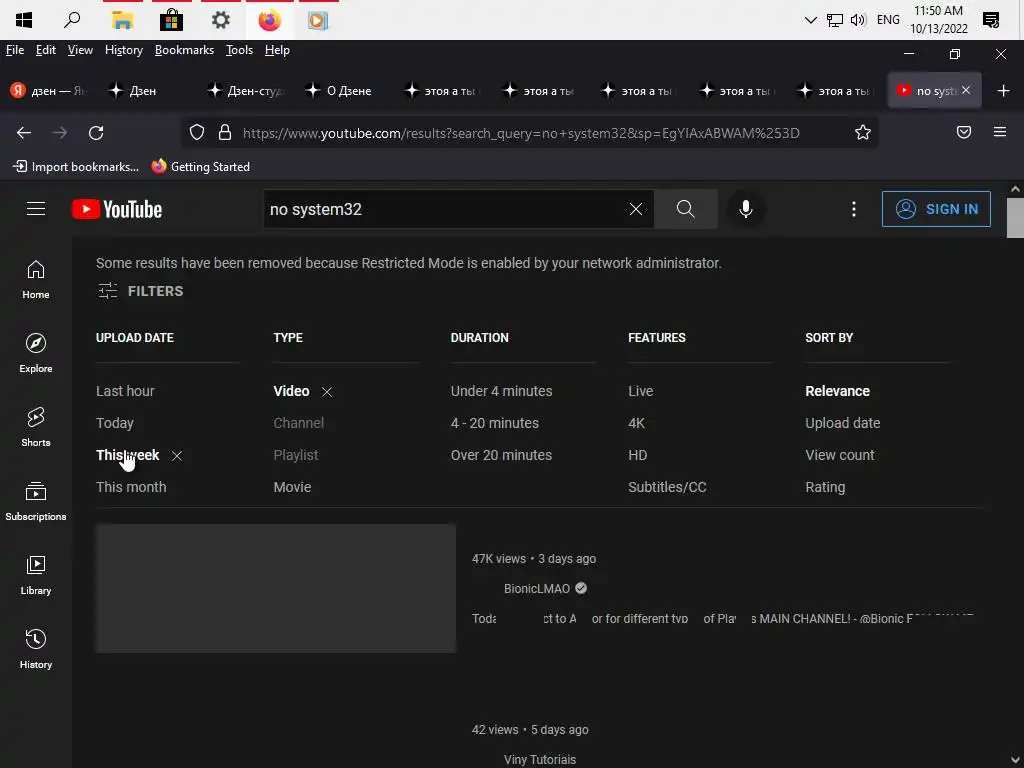Filter features by Live
The height and width of the screenshot is (768, 1024).
[641, 391]
